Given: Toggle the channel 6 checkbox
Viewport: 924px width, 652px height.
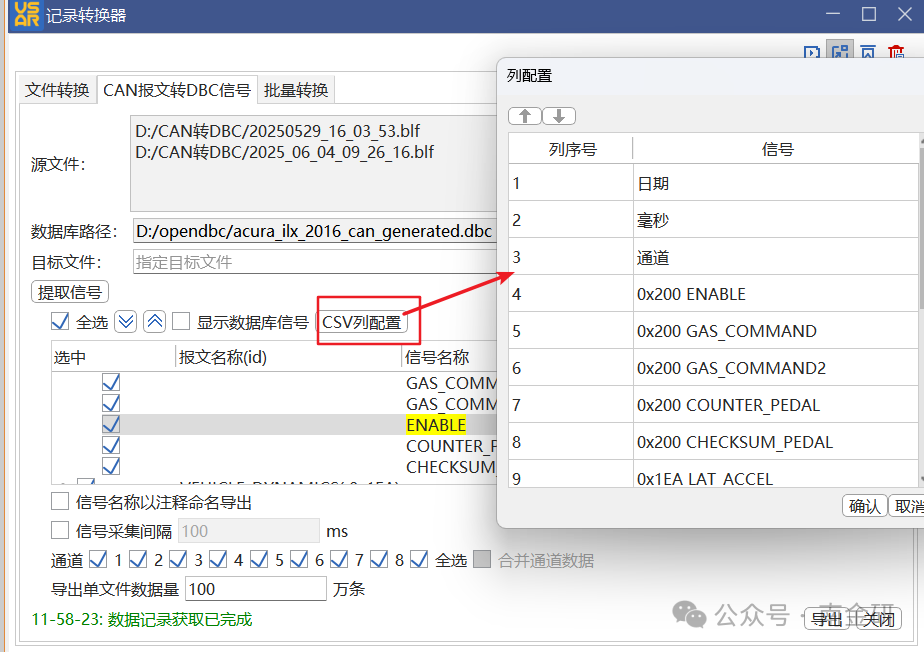Looking at the screenshot, I should tap(299, 559).
